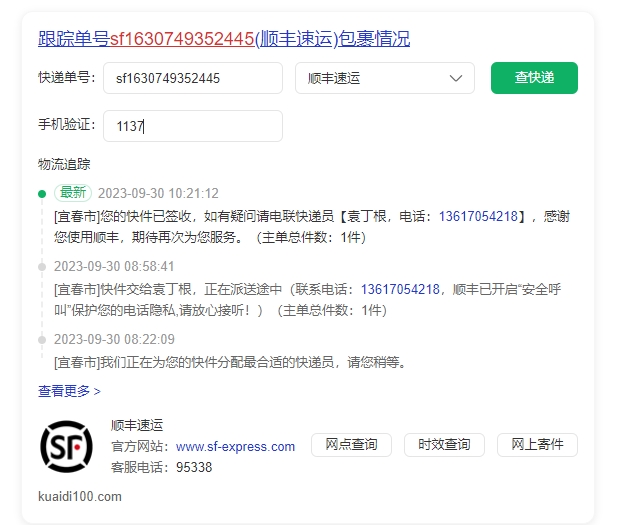Open the 顺丰速运 courier dropdown
Screen dimensions: 627x525
(x=385, y=78)
